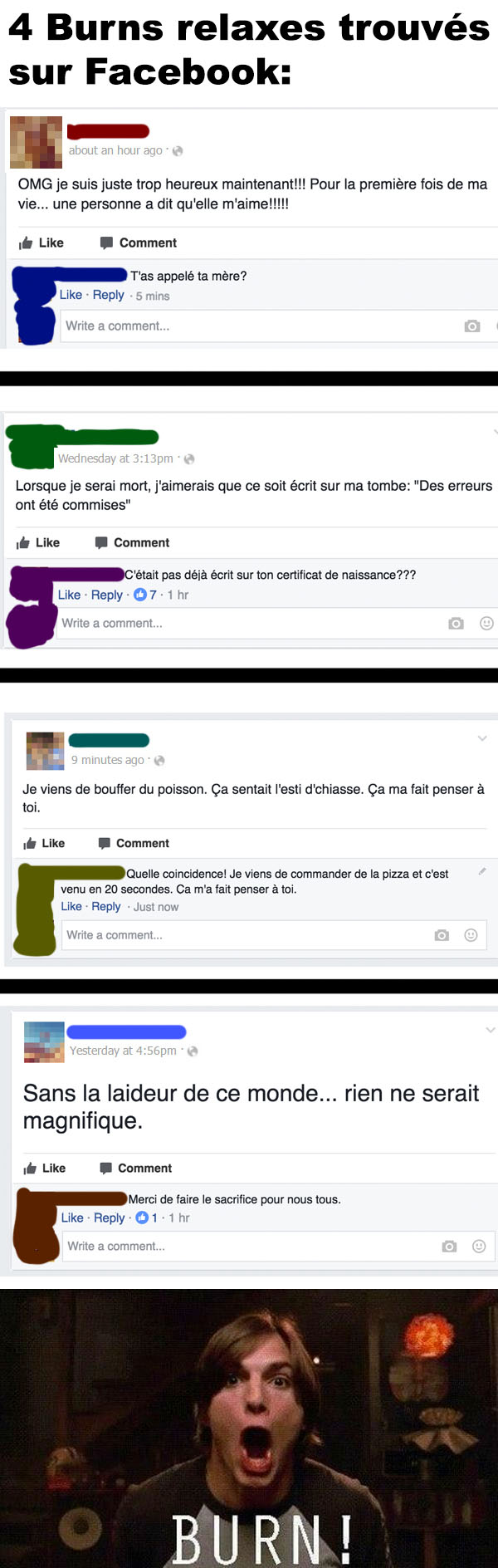The height and width of the screenshot is (1568, 498).
Task: Click the globe privacy icon next to 'about an hour ago'
Action: point(178,151)
